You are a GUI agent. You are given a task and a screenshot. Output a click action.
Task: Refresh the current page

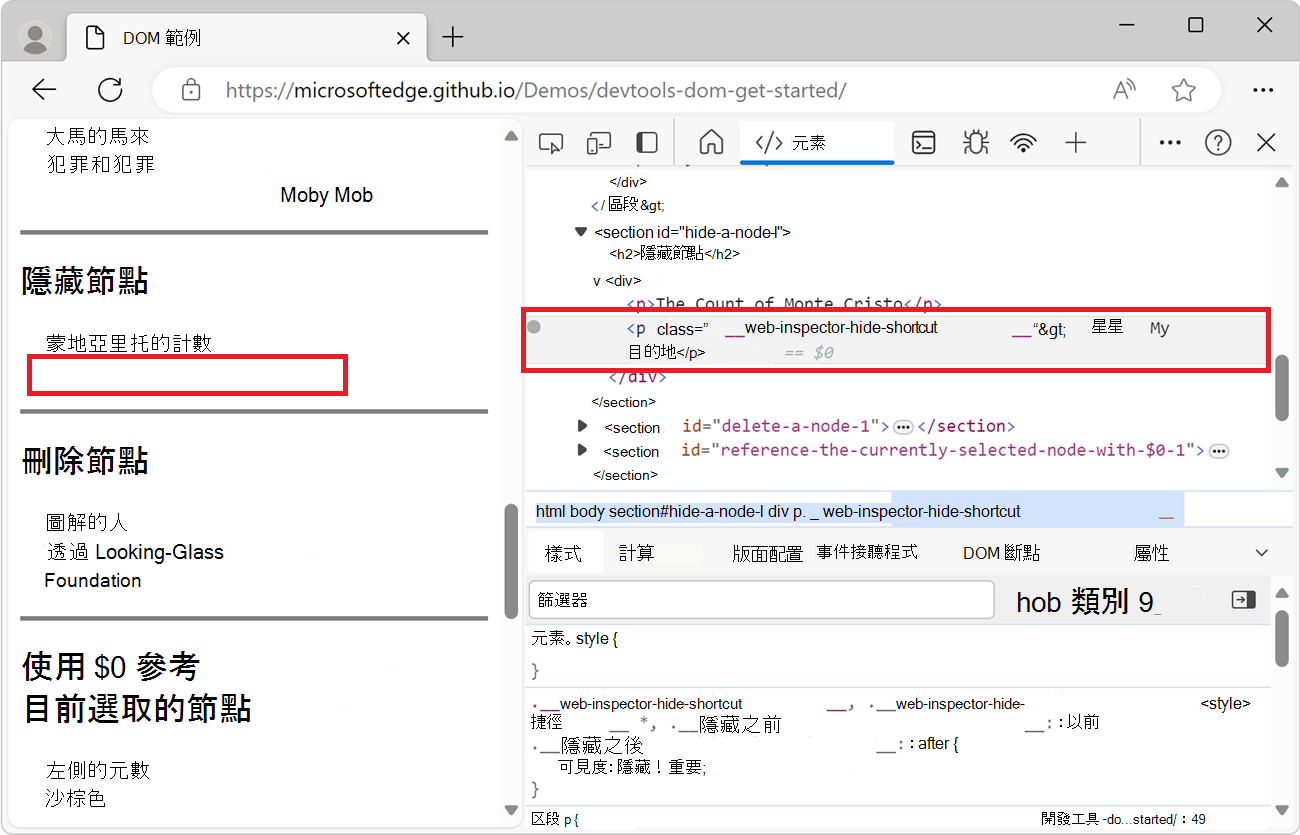click(x=110, y=90)
